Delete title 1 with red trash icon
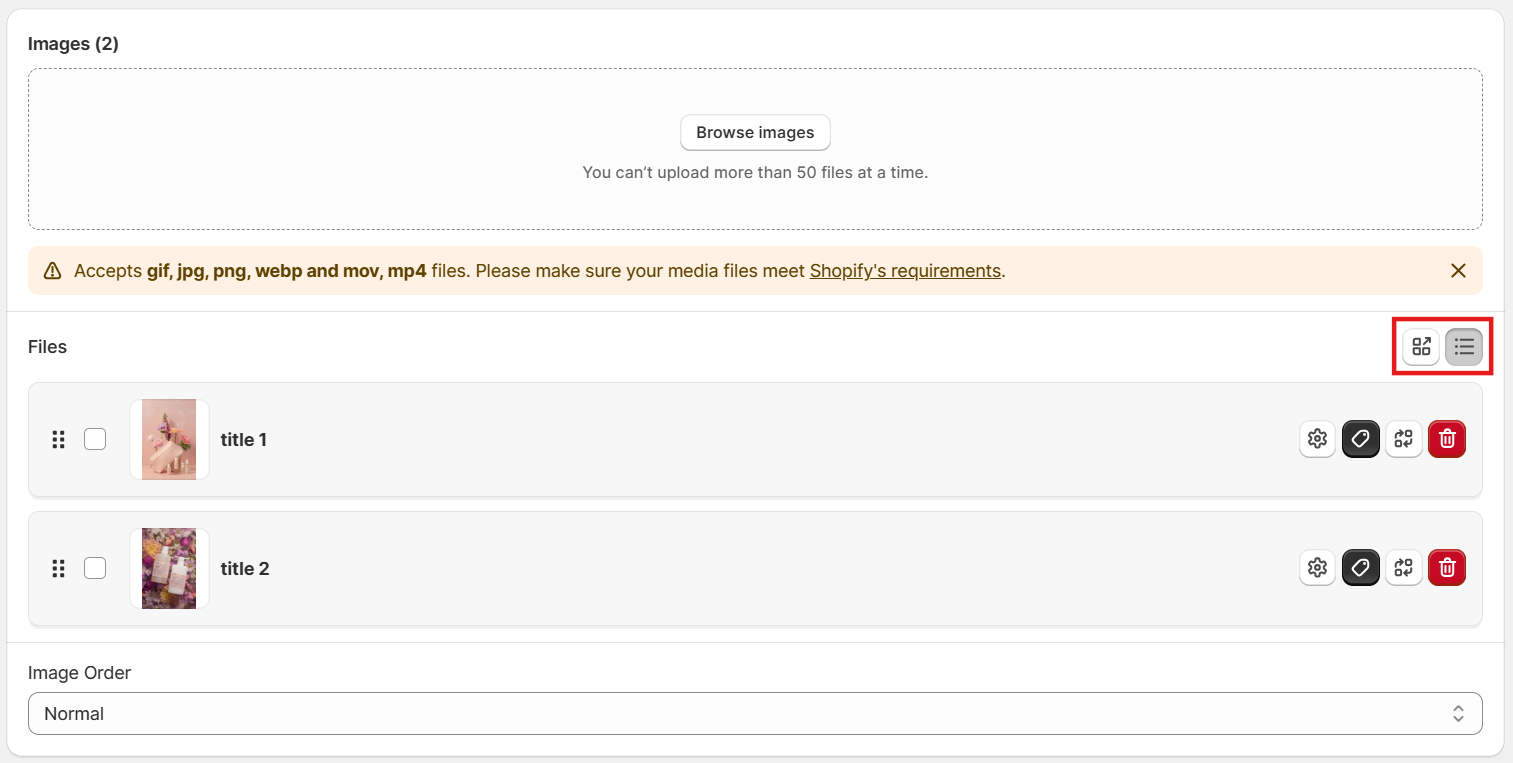This screenshot has width=1513, height=763. pyautogui.click(x=1447, y=439)
